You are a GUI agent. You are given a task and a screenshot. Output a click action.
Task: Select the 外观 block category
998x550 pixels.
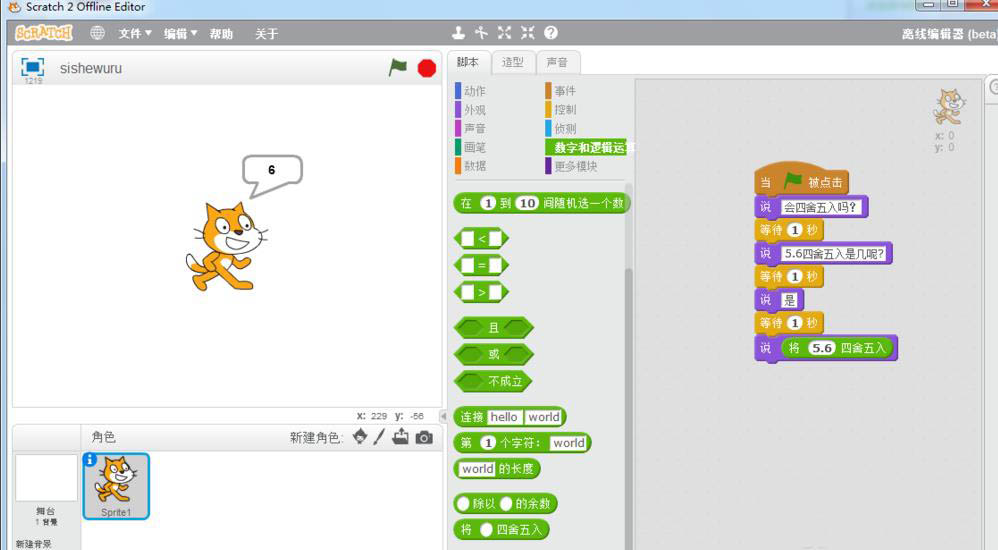(471, 109)
